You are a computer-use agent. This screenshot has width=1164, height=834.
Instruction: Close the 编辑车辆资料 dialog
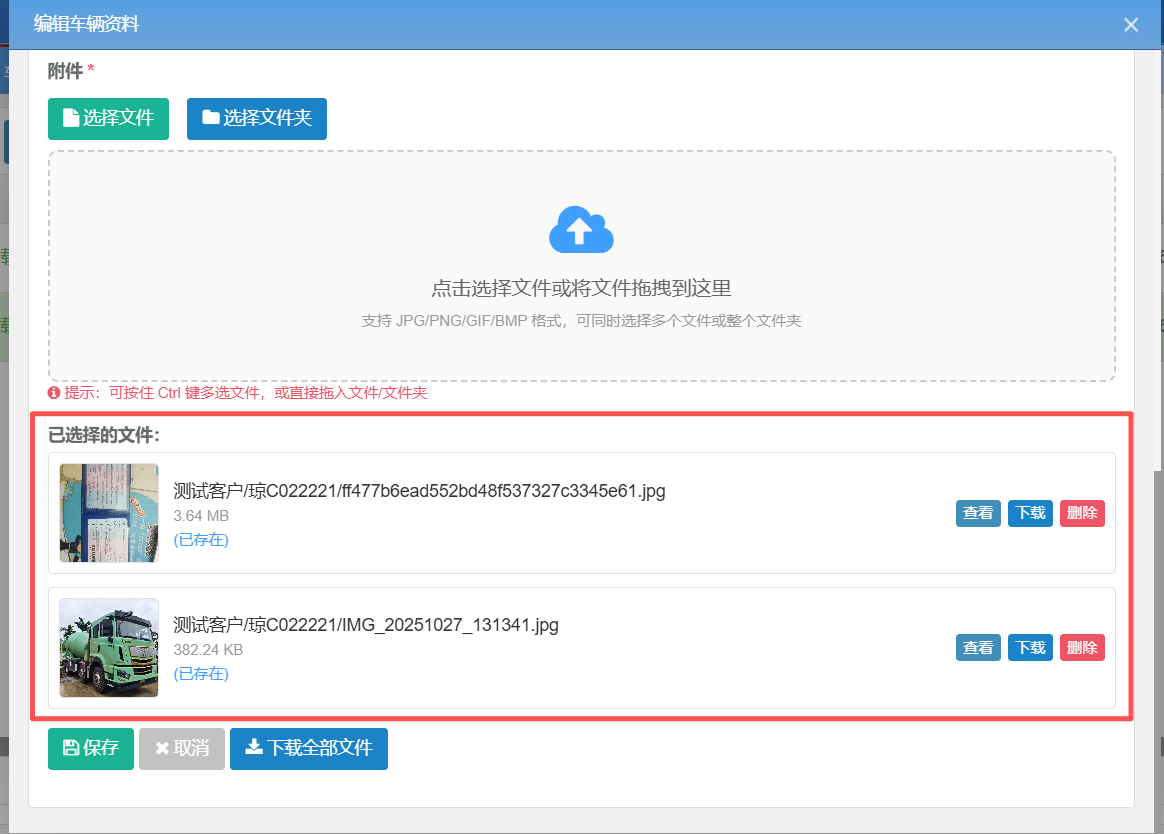[1131, 25]
